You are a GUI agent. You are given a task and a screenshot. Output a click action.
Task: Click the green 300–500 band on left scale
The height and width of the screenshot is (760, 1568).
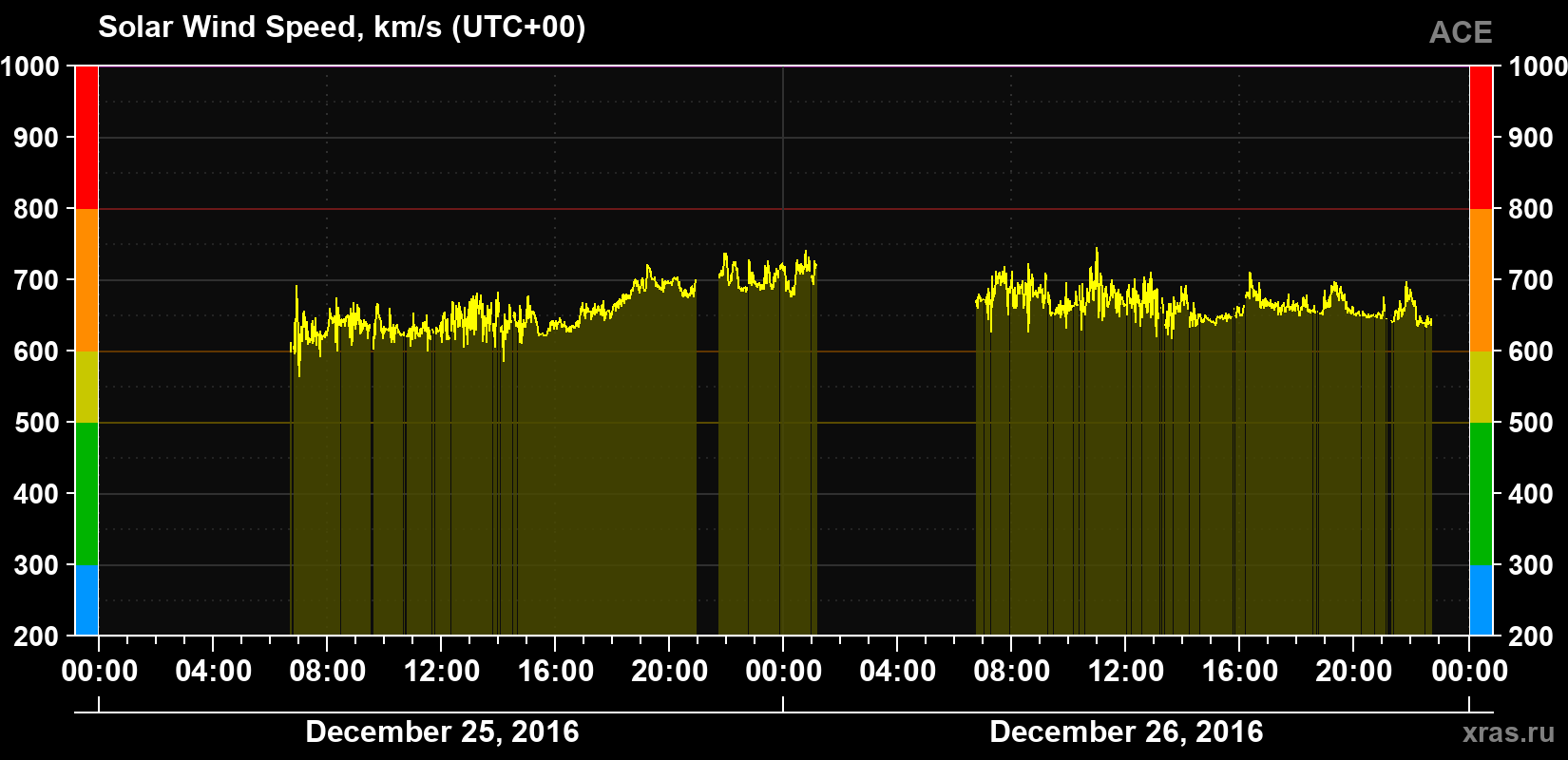[86, 494]
